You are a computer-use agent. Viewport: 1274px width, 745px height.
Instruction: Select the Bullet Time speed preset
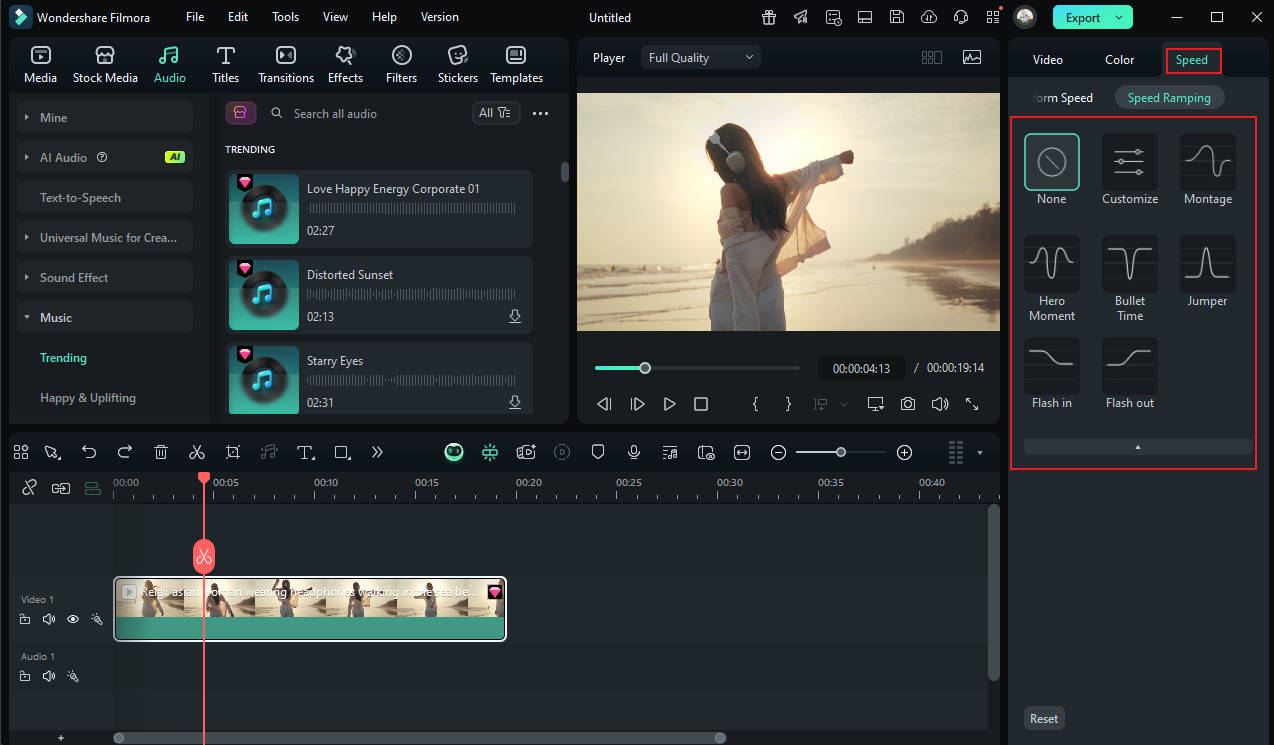[x=1130, y=279]
